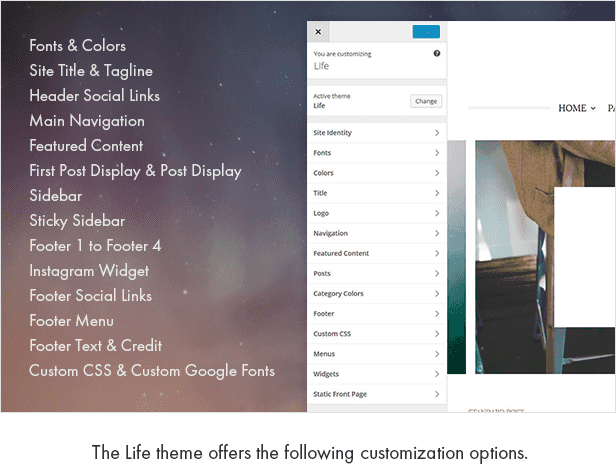The height and width of the screenshot is (465, 616).
Task: Expand the Menus section
Action: [376, 354]
